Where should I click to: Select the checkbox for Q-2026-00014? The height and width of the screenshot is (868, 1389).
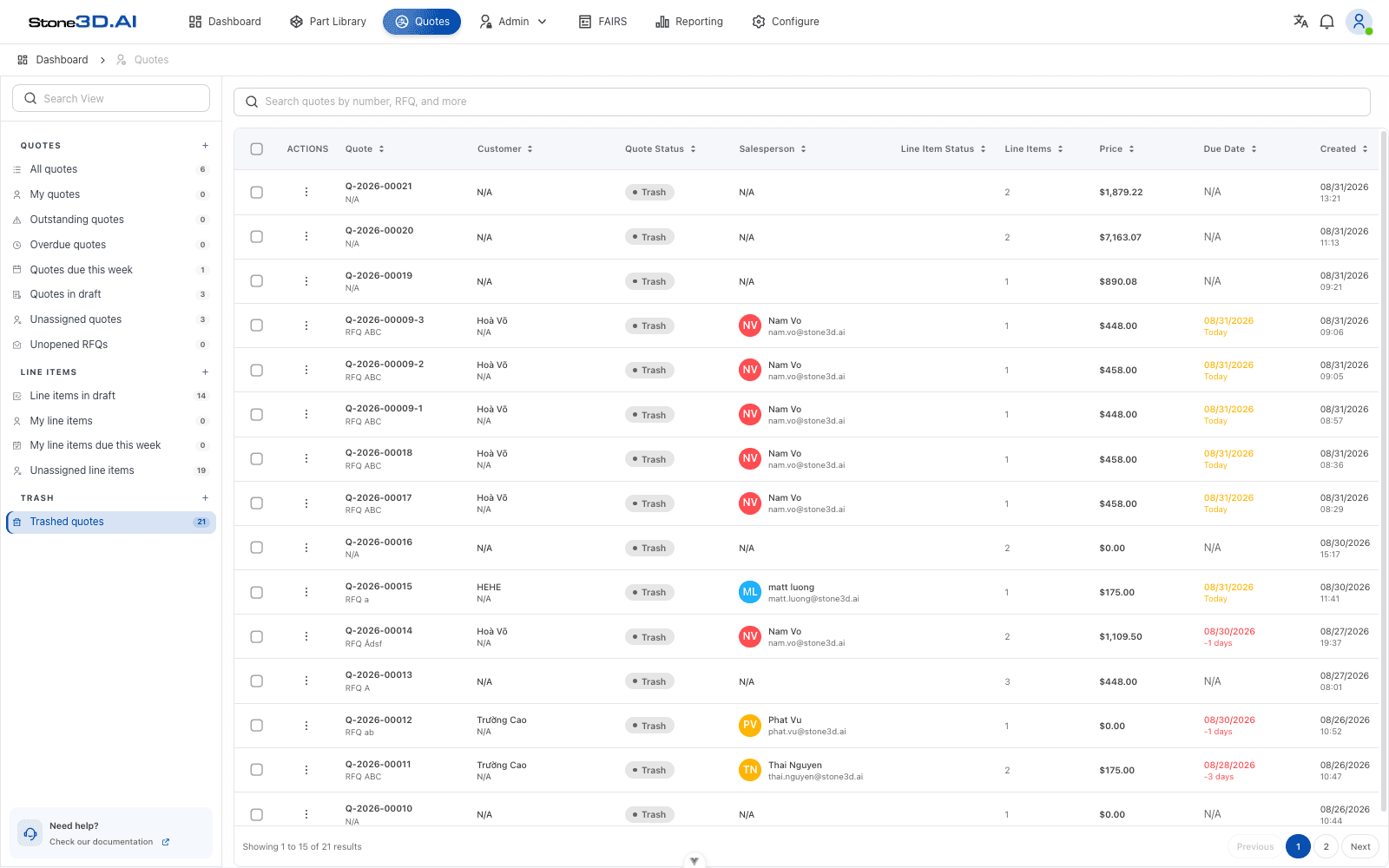point(257,637)
